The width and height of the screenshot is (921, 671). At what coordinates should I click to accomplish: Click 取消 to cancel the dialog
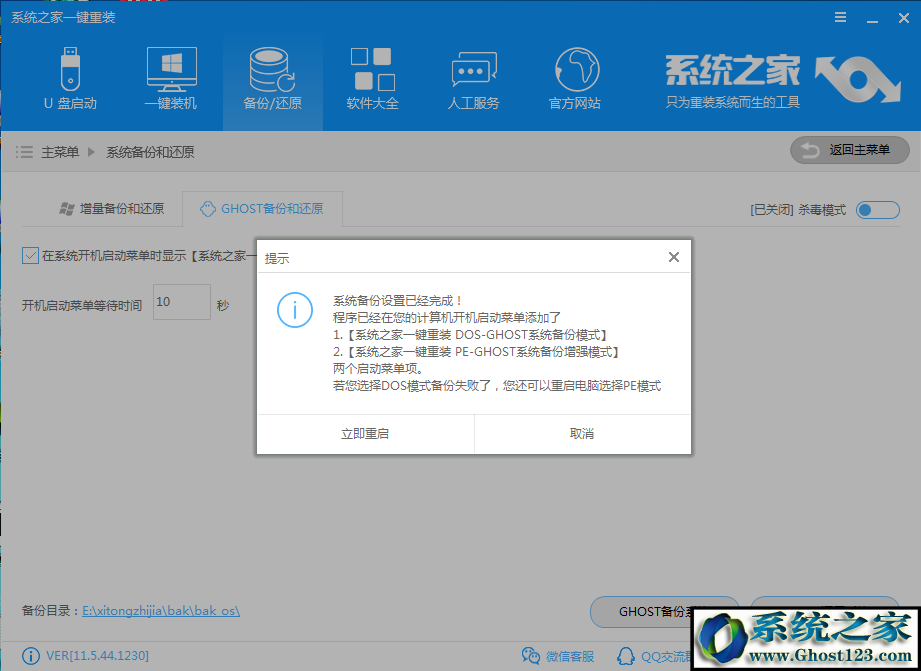(582, 434)
